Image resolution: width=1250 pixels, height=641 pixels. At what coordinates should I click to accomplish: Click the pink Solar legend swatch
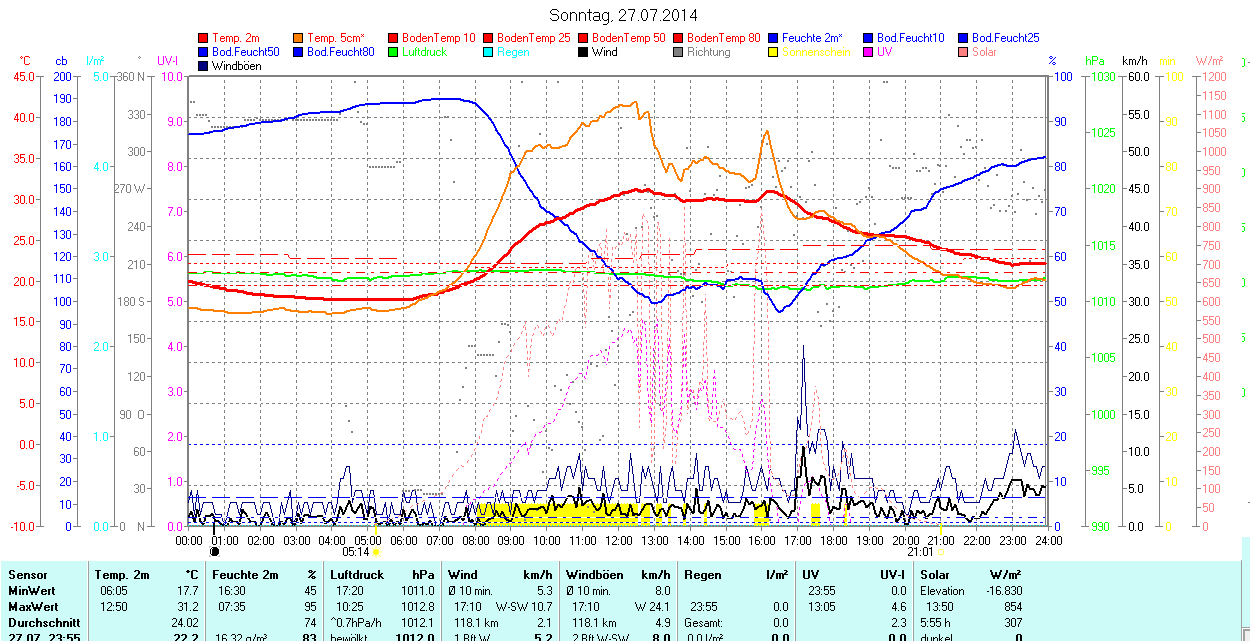click(963, 52)
